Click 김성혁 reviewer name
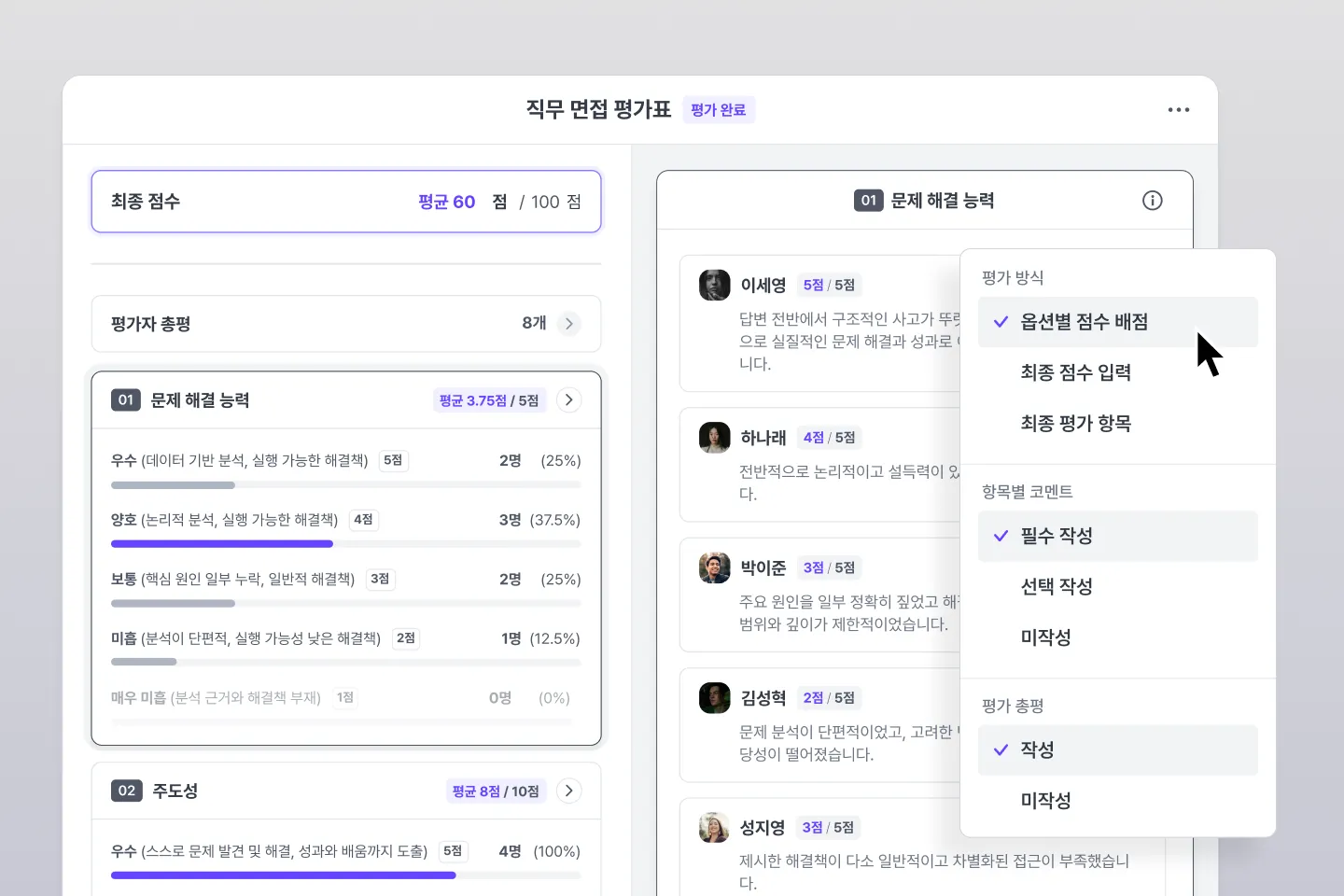Image resolution: width=1344 pixels, height=896 pixels. pyautogui.click(x=763, y=697)
